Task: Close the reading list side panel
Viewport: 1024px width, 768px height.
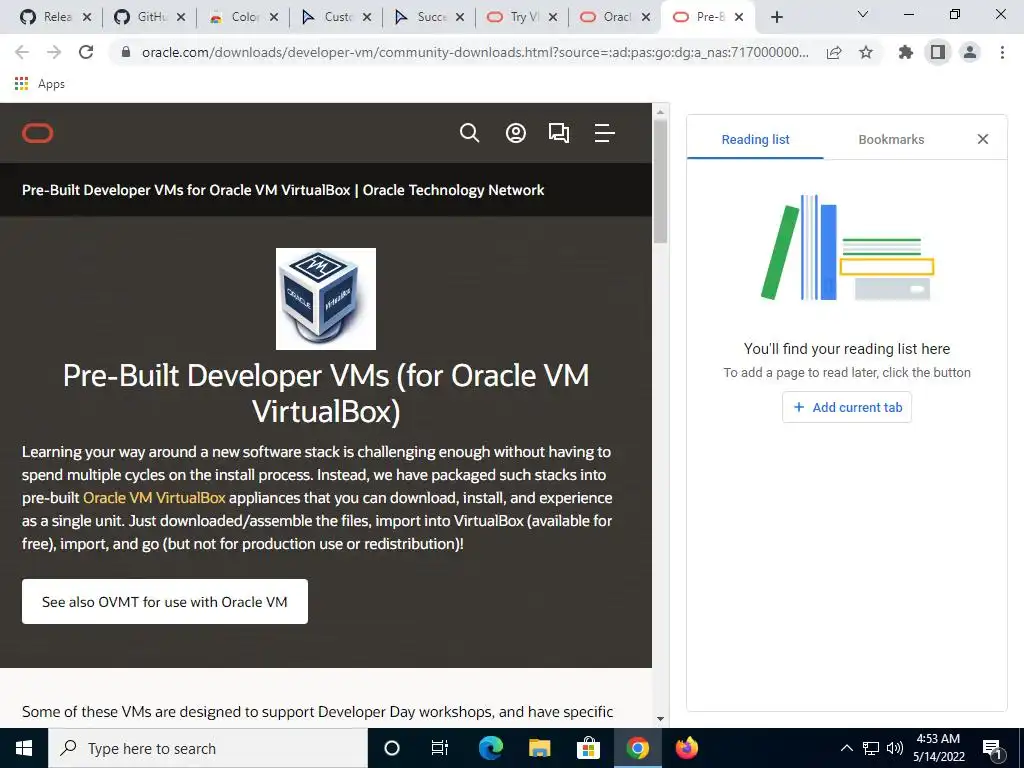Action: click(x=982, y=139)
